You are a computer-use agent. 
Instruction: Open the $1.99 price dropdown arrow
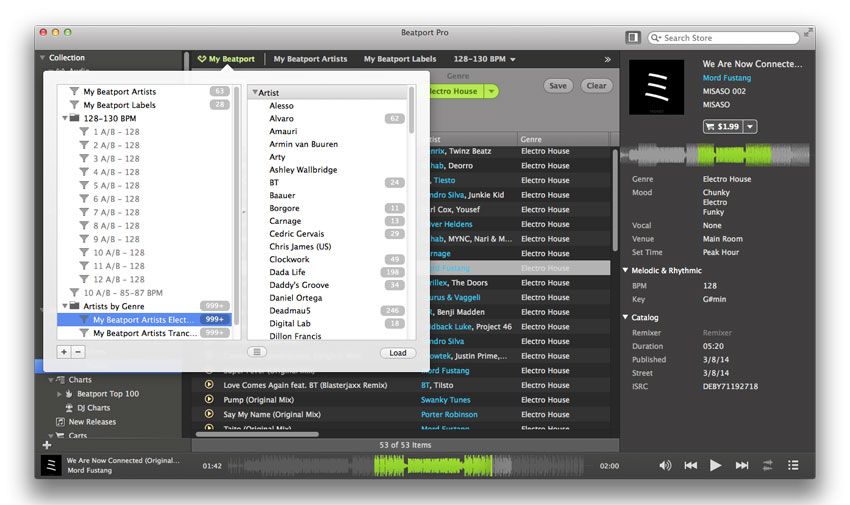(750, 126)
